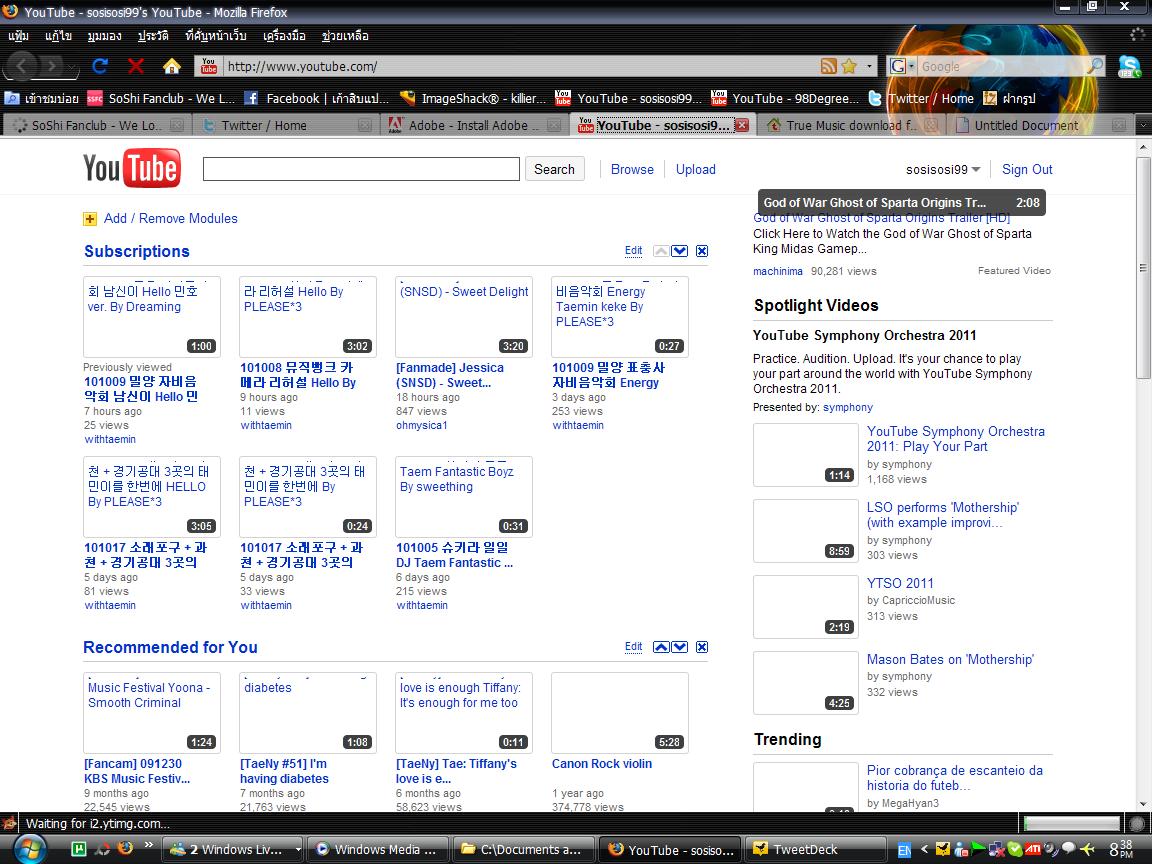Open ImageShack bookmark in bookmarks toolbar
The width and height of the screenshot is (1152, 864).
click(473, 98)
